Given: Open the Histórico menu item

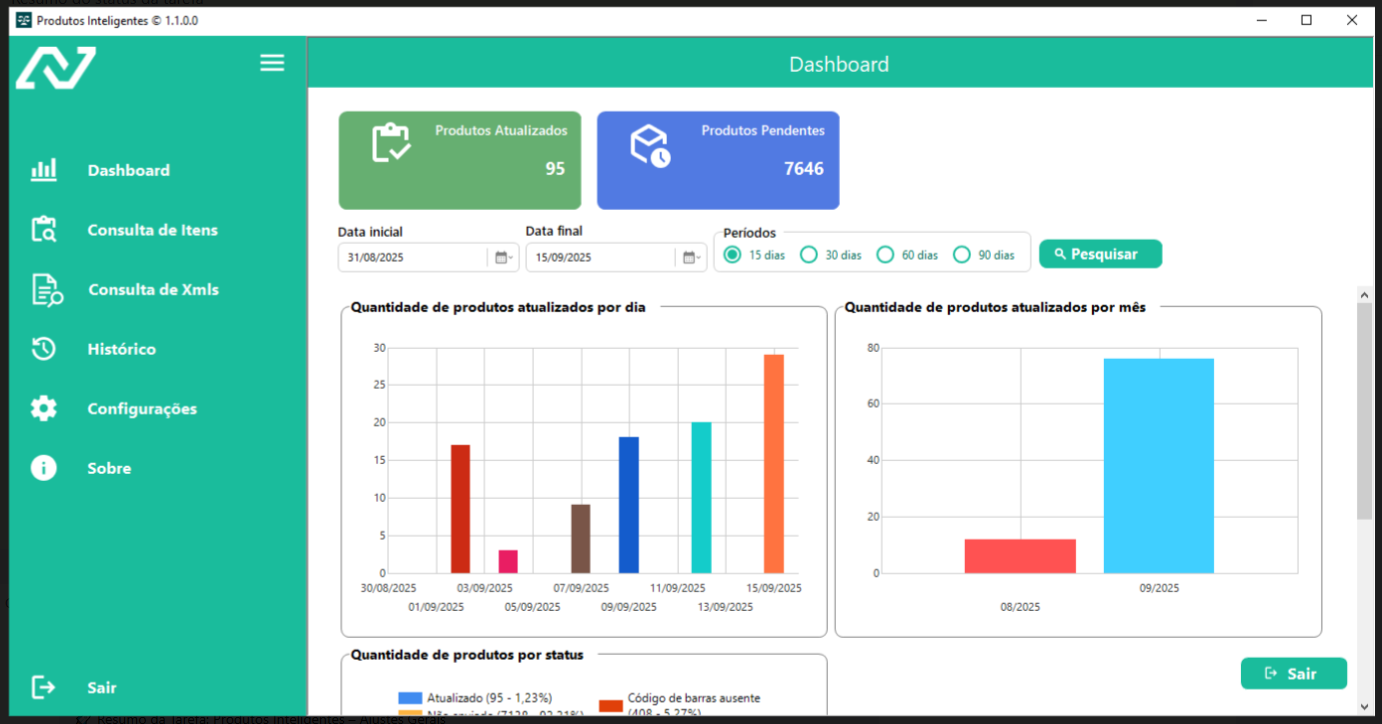Looking at the screenshot, I should click(121, 349).
